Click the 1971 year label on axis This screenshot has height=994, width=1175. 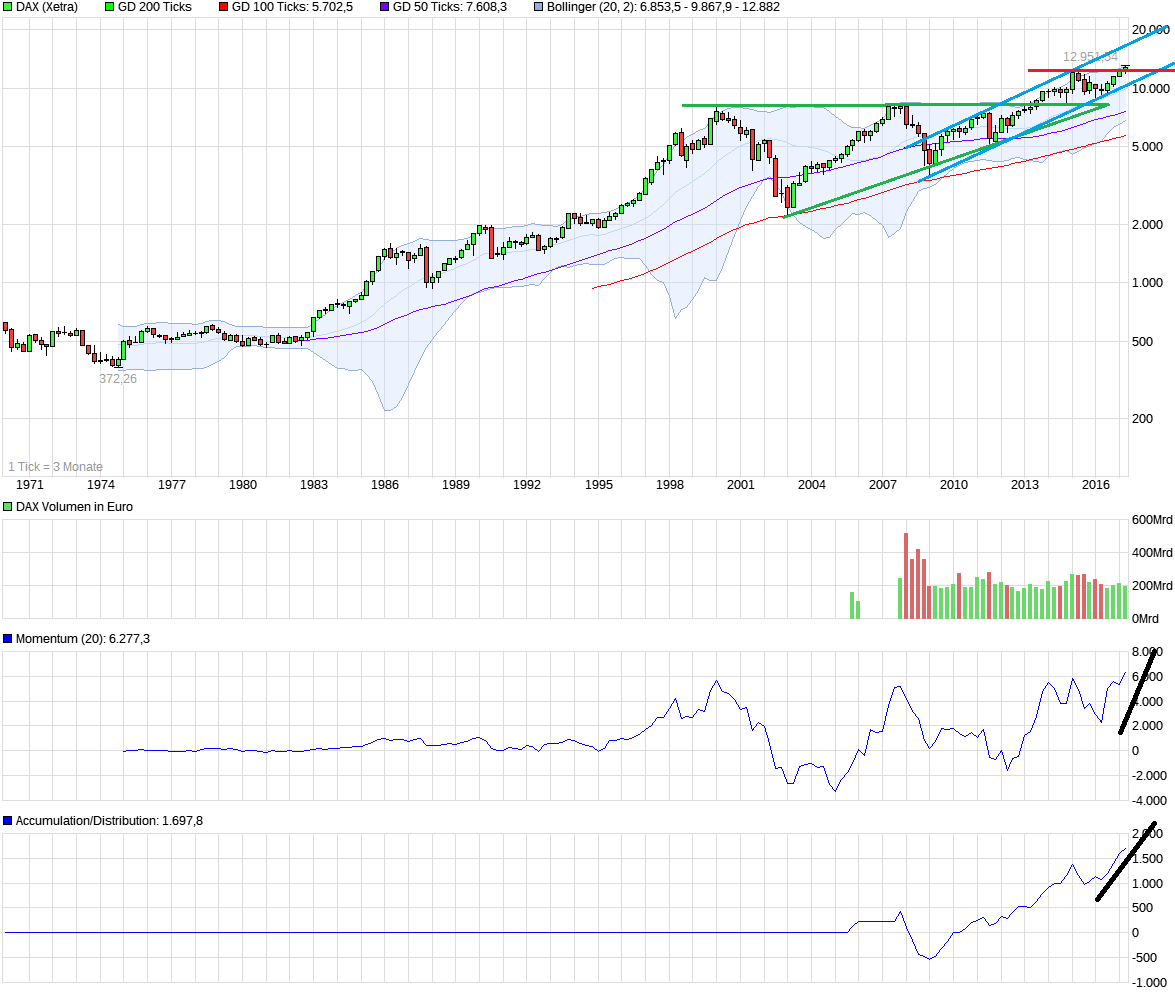(30, 484)
